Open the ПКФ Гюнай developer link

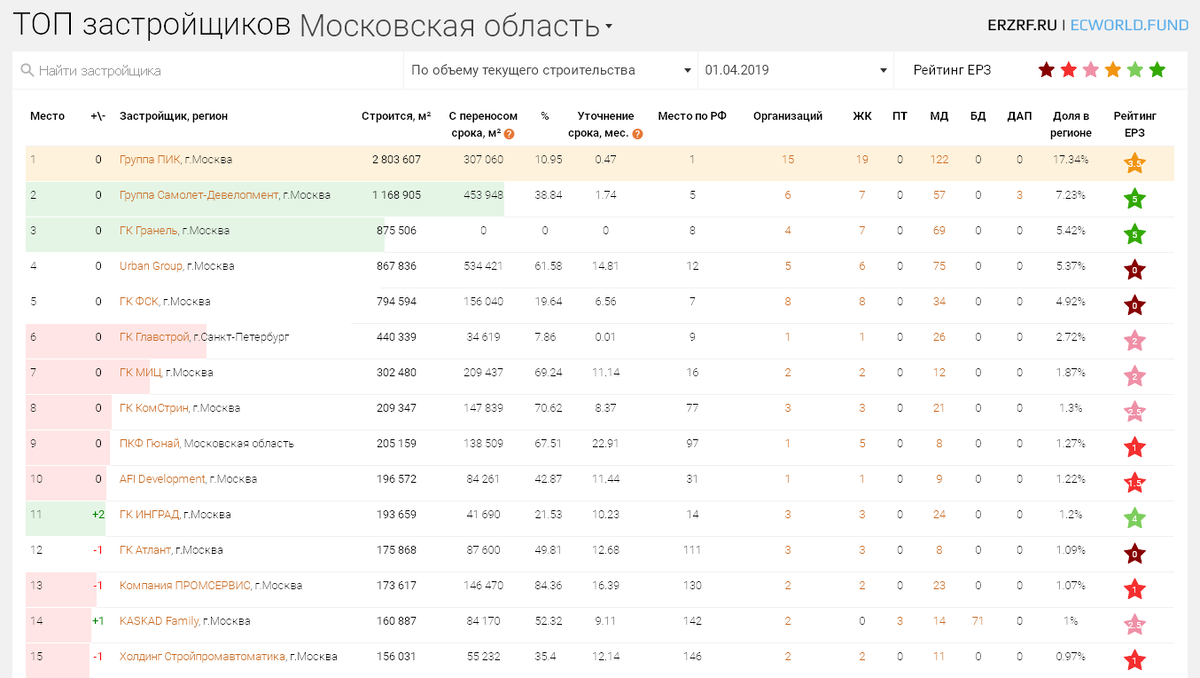(x=149, y=443)
